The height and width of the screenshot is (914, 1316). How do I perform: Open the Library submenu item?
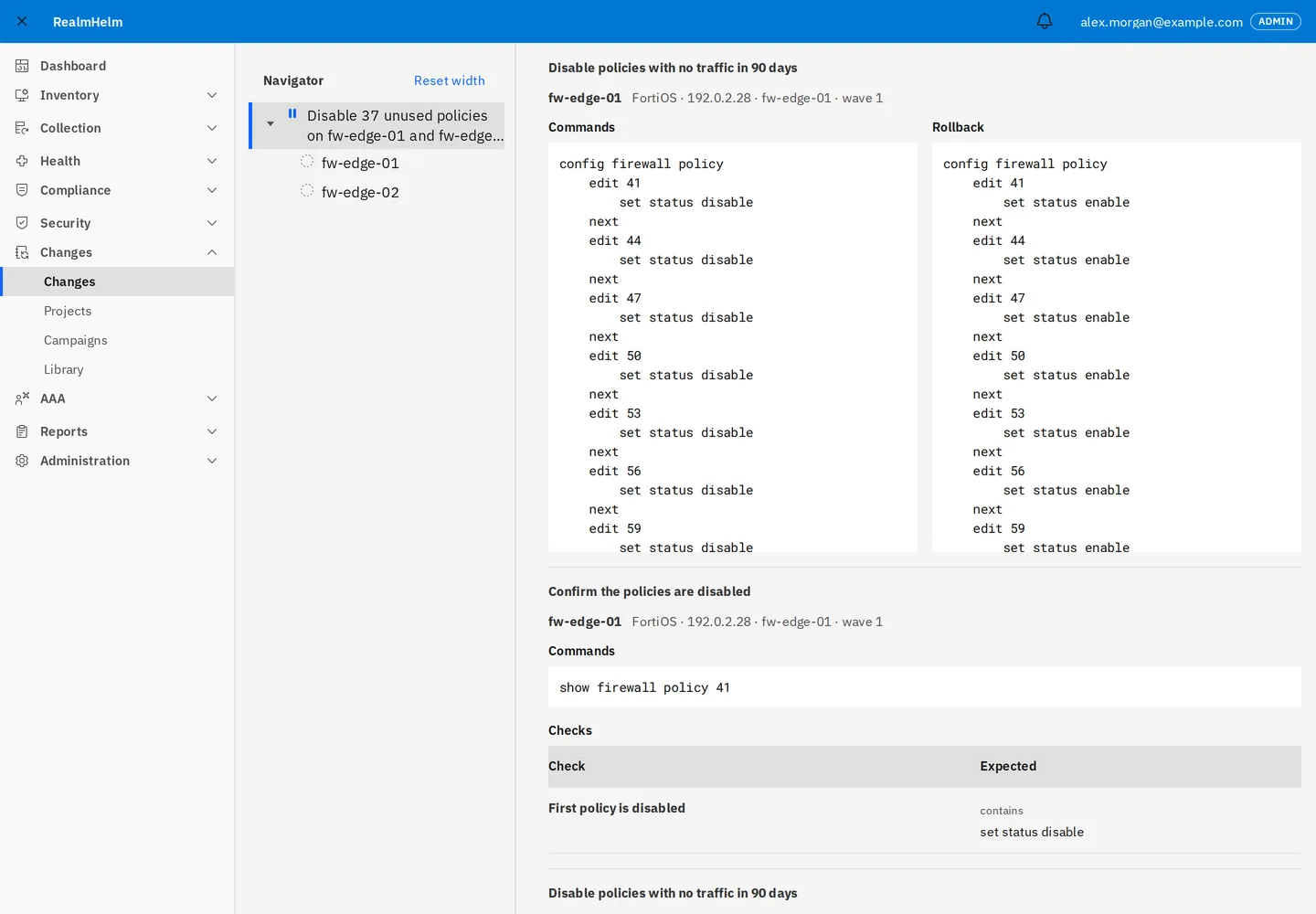(117, 369)
